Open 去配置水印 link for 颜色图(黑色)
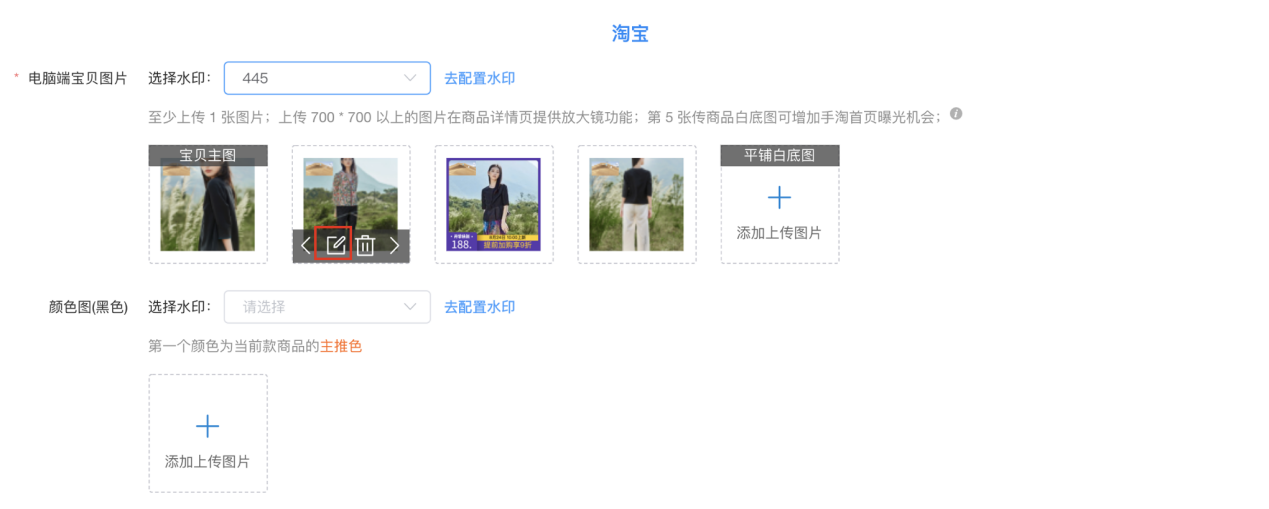The height and width of the screenshot is (509, 1269). 480,307
